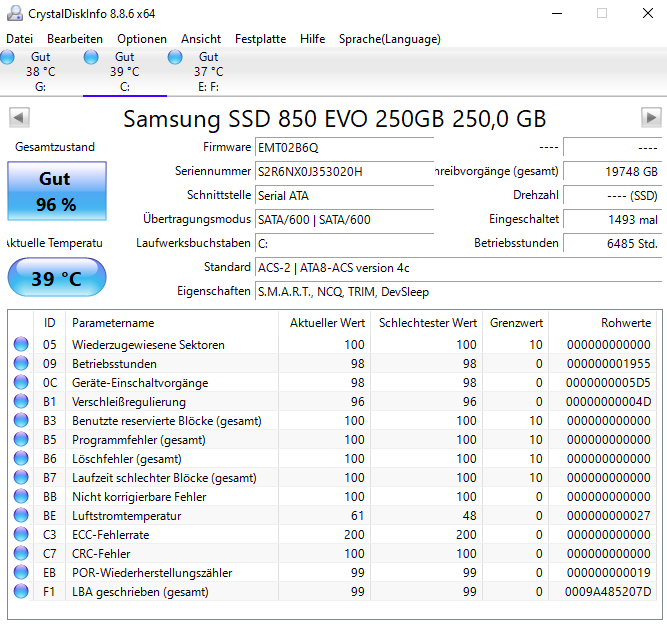Click the Firmware value field
The width and height of the screenshot is (667, 626).
click(x=344, y=147)
